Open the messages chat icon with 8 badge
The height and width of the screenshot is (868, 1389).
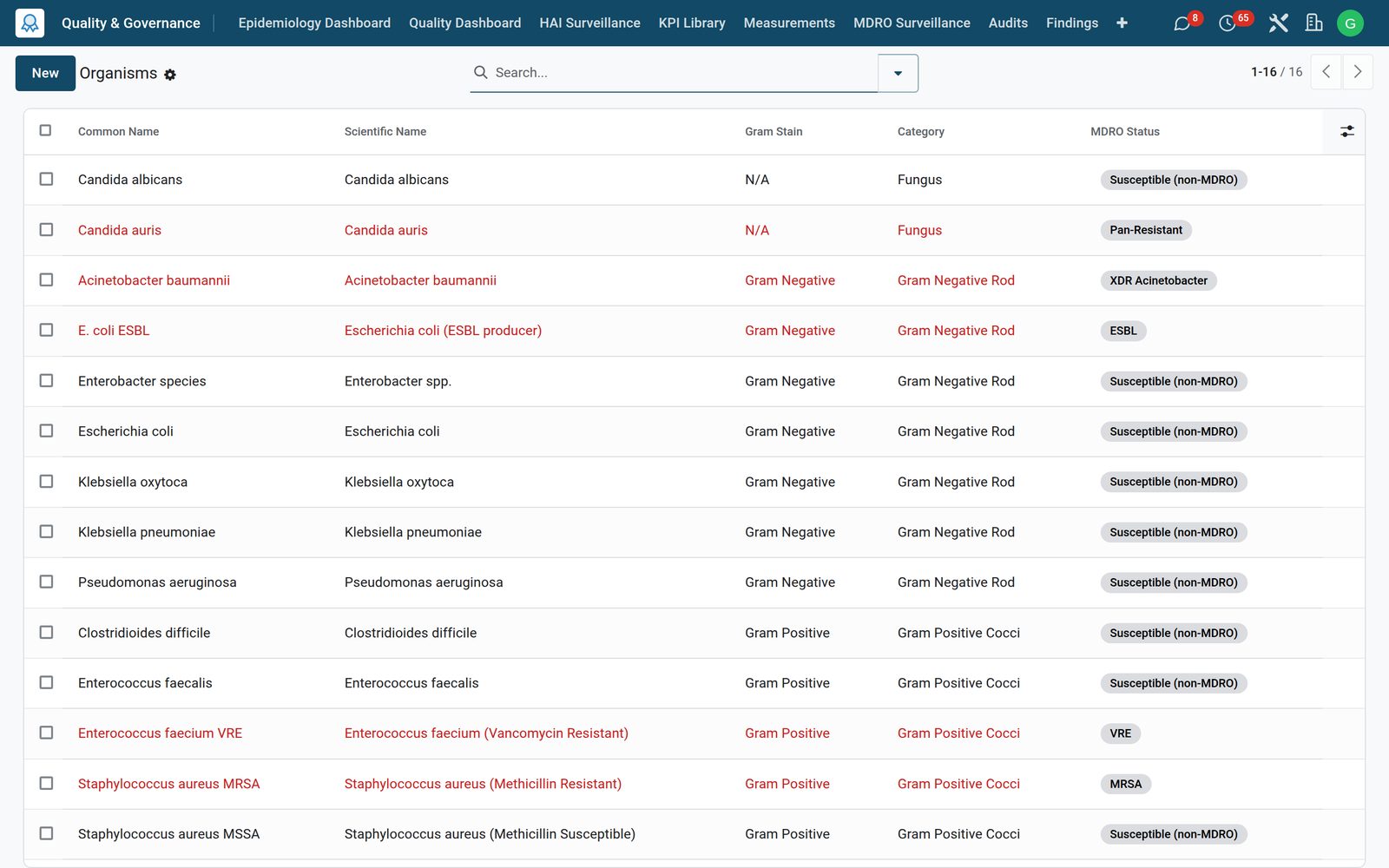pyautogui.click(x=1182, y=23)
